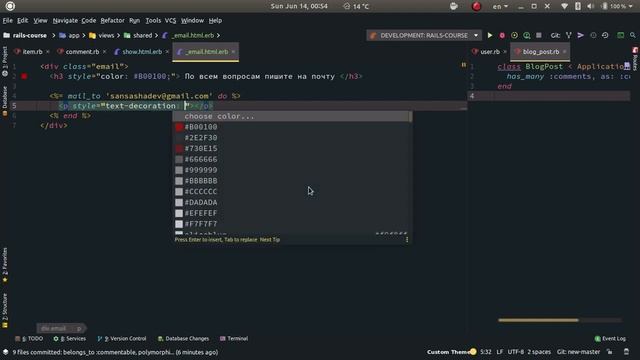The height and width of the screenshot is (360, 640).
Task: Open the green layout window icon
Action: (620, 36)
